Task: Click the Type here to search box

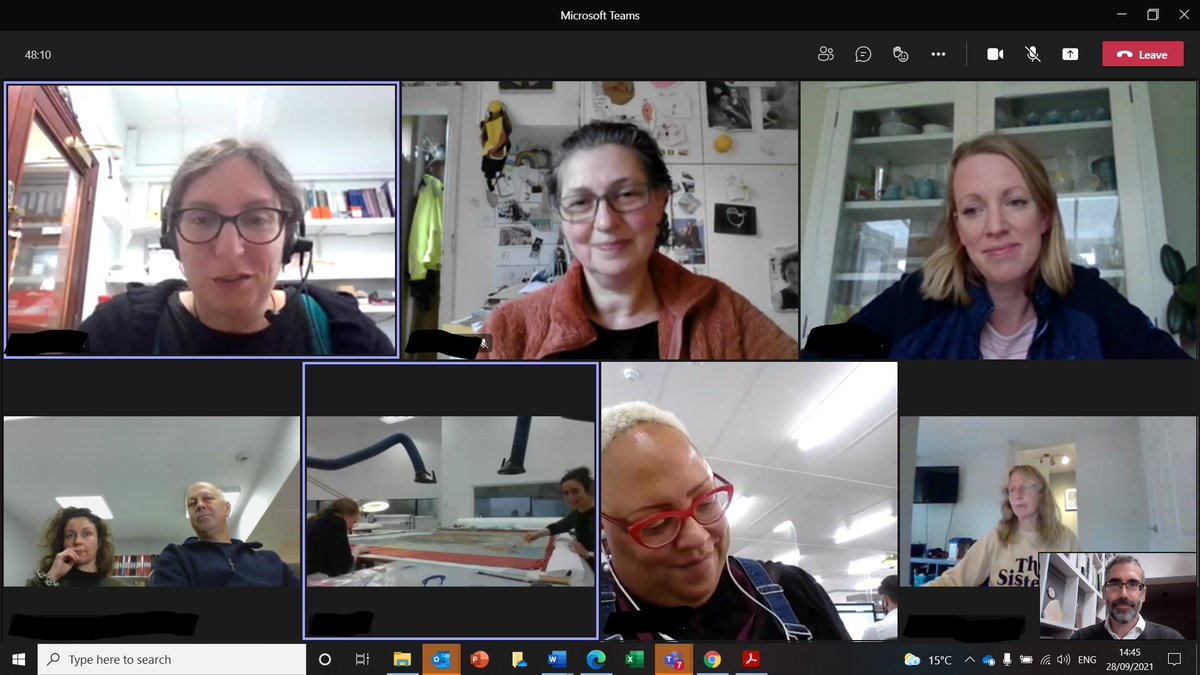Action: tap(172, 659)
